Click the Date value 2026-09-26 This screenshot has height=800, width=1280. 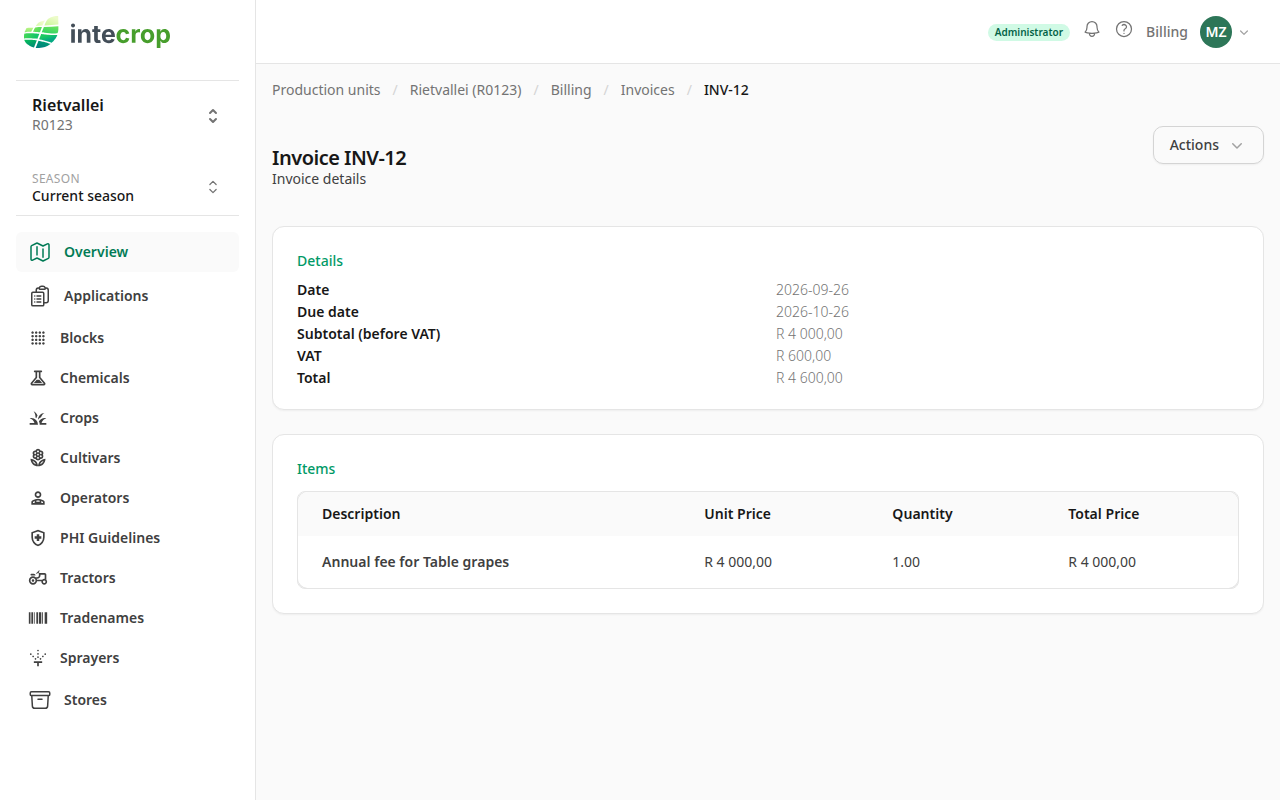(812, 290)
